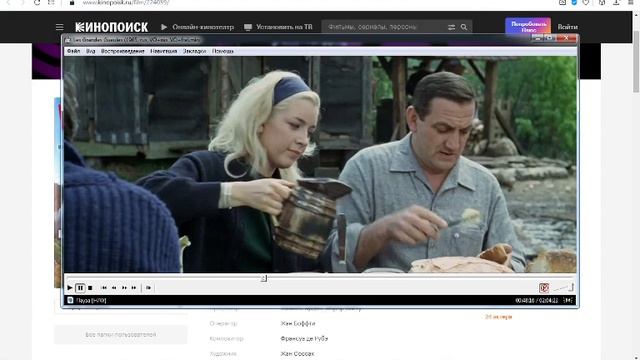Click Установить на ТВ link

coord(278,27)
